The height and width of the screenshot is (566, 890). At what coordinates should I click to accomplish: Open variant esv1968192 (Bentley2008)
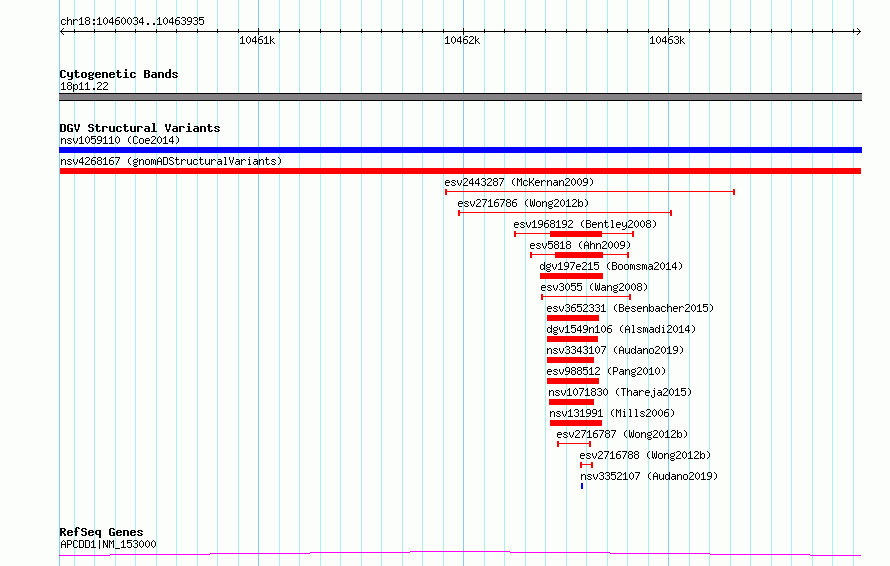[585, 224]
